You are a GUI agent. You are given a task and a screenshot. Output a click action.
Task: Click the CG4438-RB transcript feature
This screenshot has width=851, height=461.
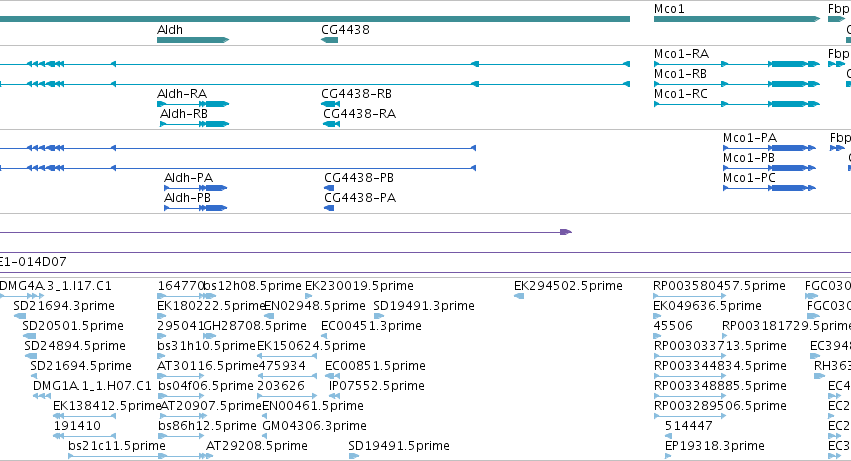(x=331, y=104)
